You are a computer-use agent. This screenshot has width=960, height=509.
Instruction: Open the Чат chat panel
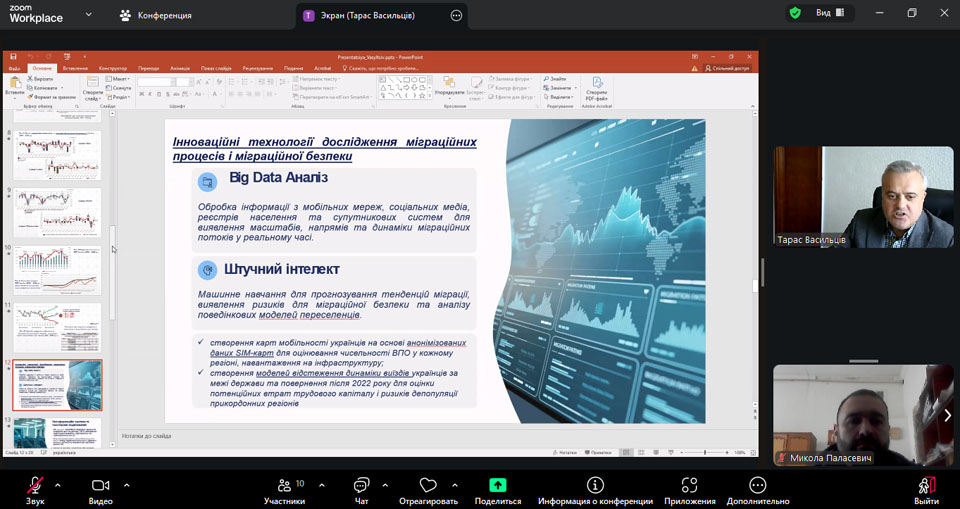(x=361, y=486)
